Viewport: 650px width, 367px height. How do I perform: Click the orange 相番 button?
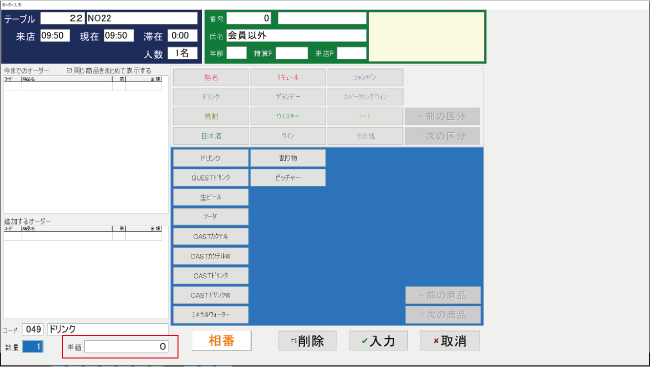(x=221, y=340)
